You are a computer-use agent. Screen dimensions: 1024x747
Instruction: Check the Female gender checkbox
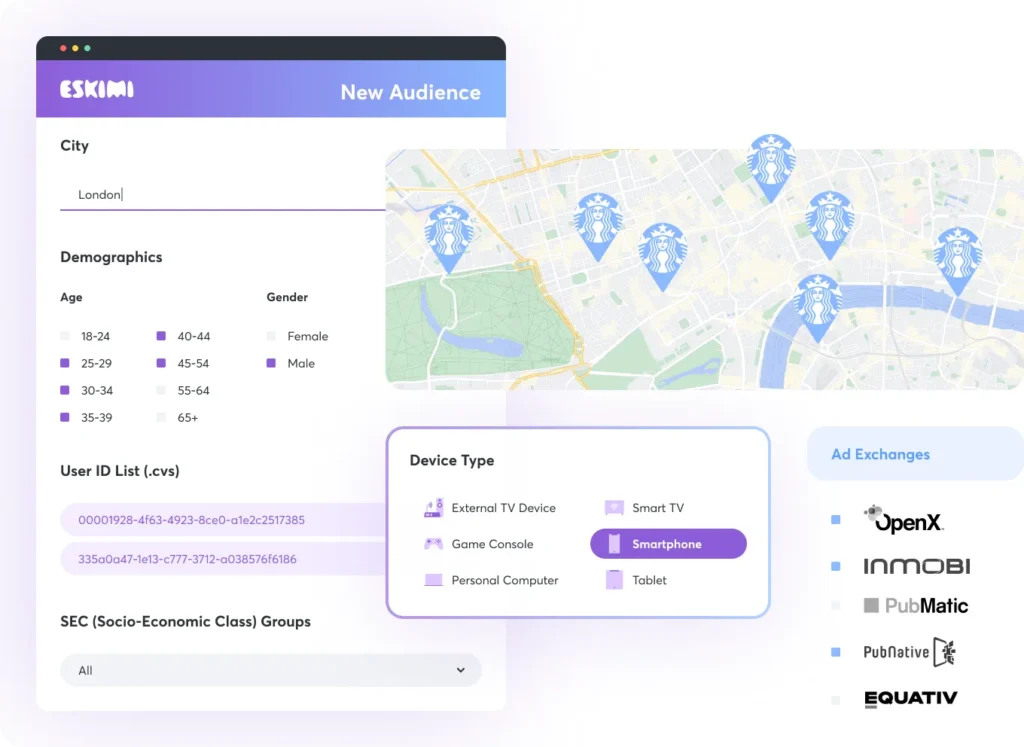[271, 336]
